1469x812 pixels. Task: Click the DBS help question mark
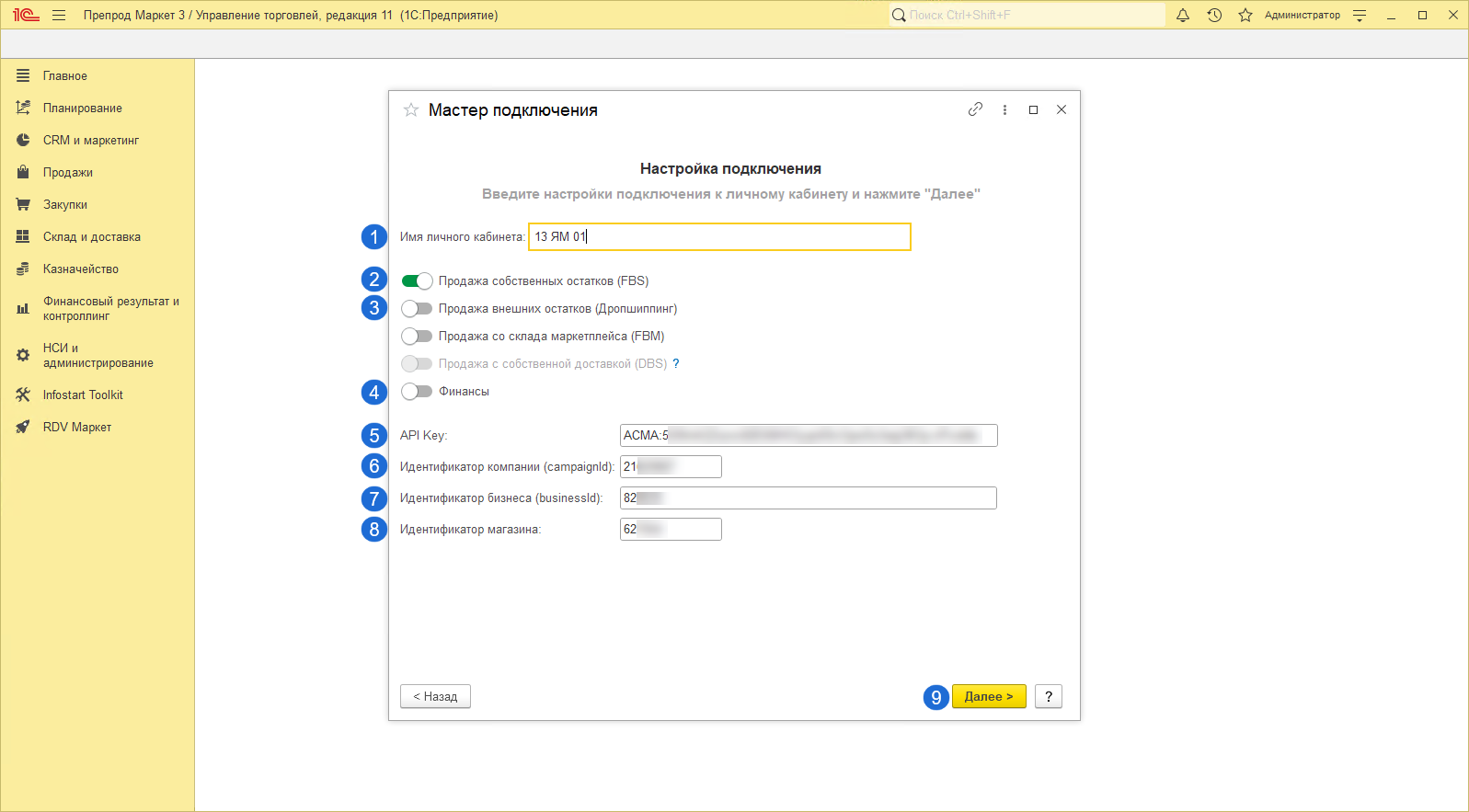coord(676,363)
